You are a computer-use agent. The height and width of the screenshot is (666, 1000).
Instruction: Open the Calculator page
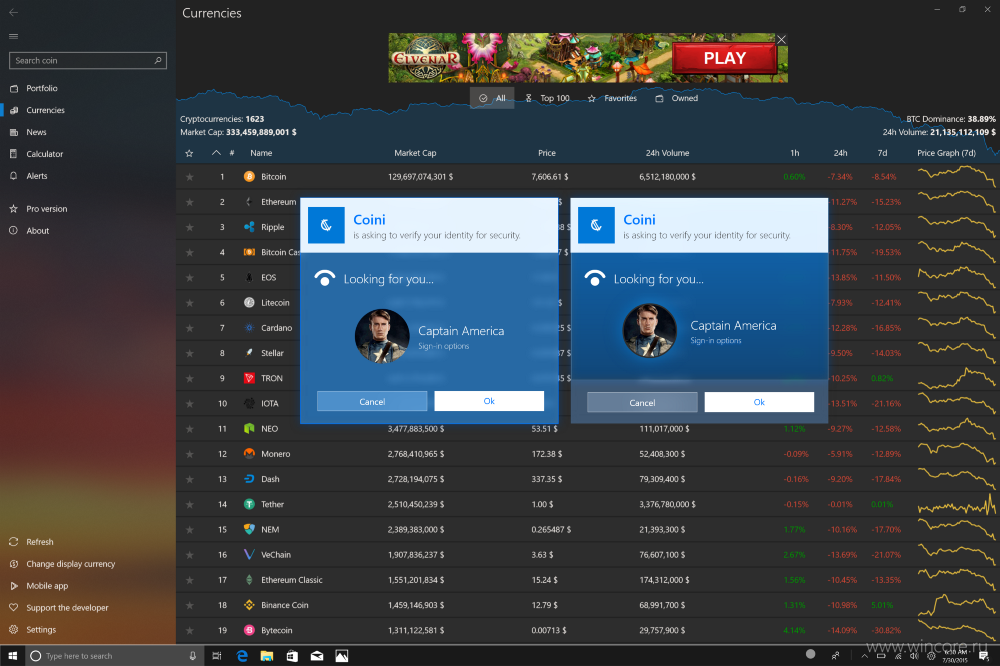[x=45, y=154]
